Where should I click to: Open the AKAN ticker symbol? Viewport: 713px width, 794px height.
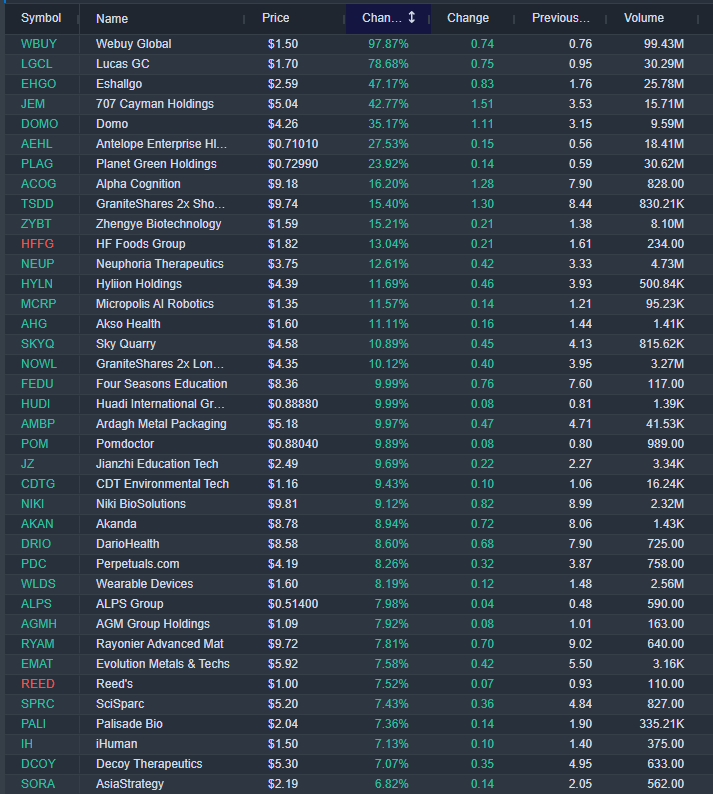tap(37, 524)
